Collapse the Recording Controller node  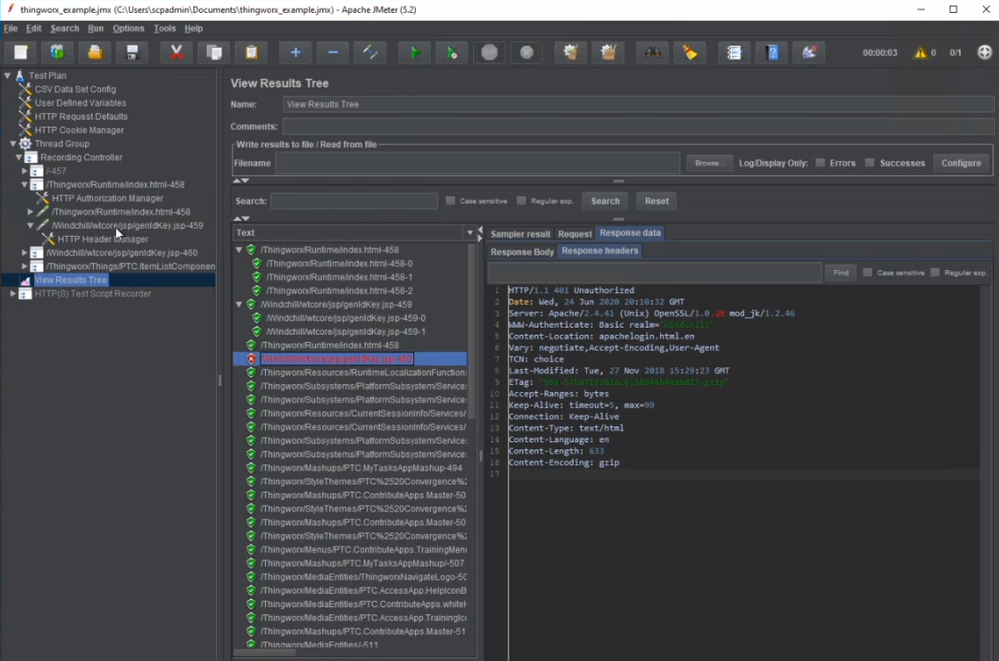[x=19, y=158]
